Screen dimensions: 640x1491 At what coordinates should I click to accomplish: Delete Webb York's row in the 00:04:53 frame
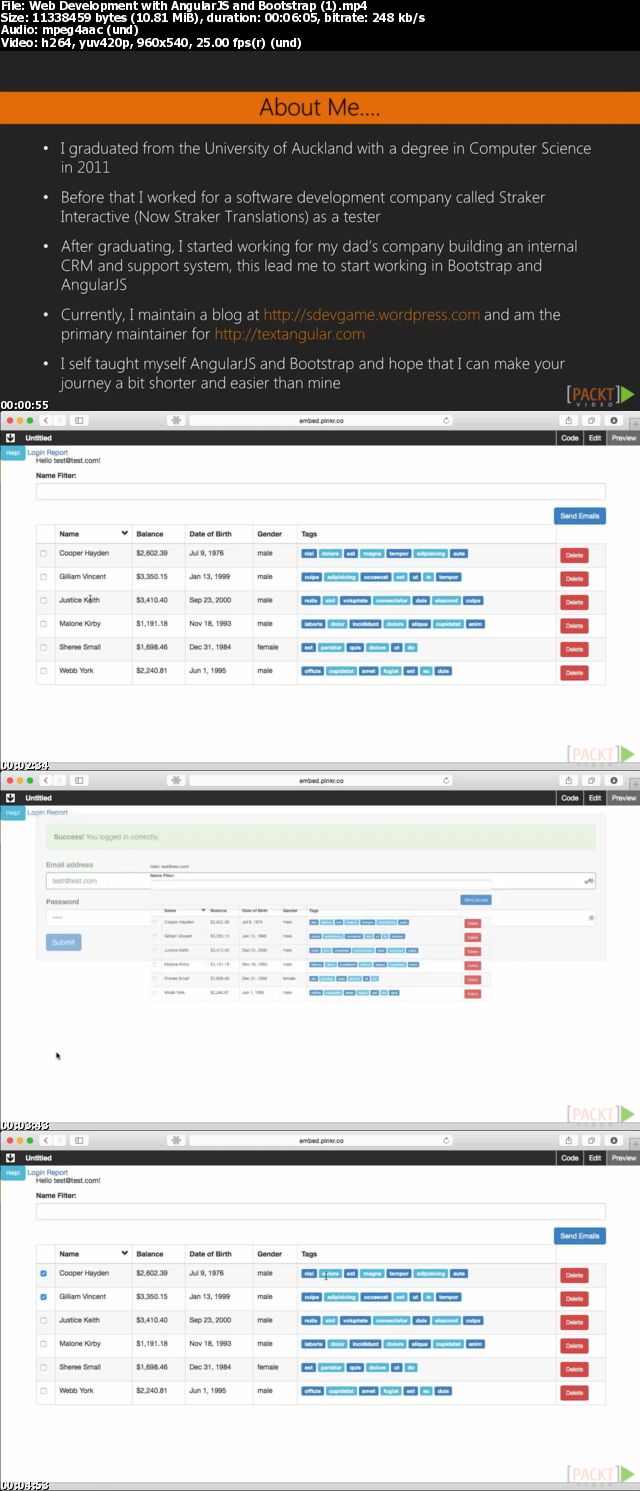coord(574,1392)
